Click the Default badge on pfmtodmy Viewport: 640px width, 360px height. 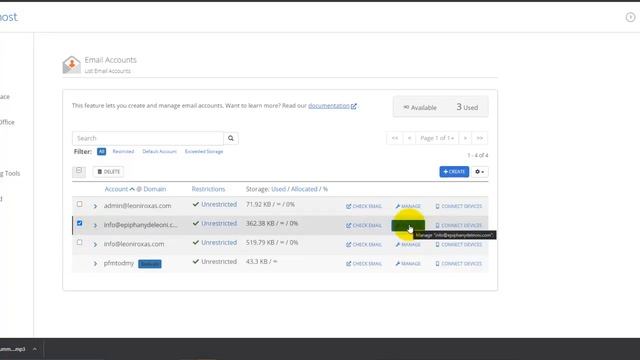tap(150, 264)
